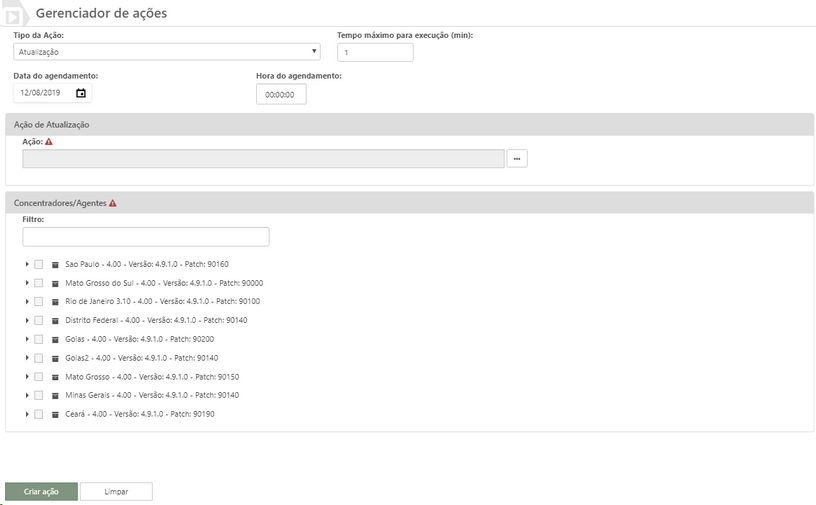816x505 pixels.
Task: Click the Hora do agendamento time field
Action: (281, 94)
